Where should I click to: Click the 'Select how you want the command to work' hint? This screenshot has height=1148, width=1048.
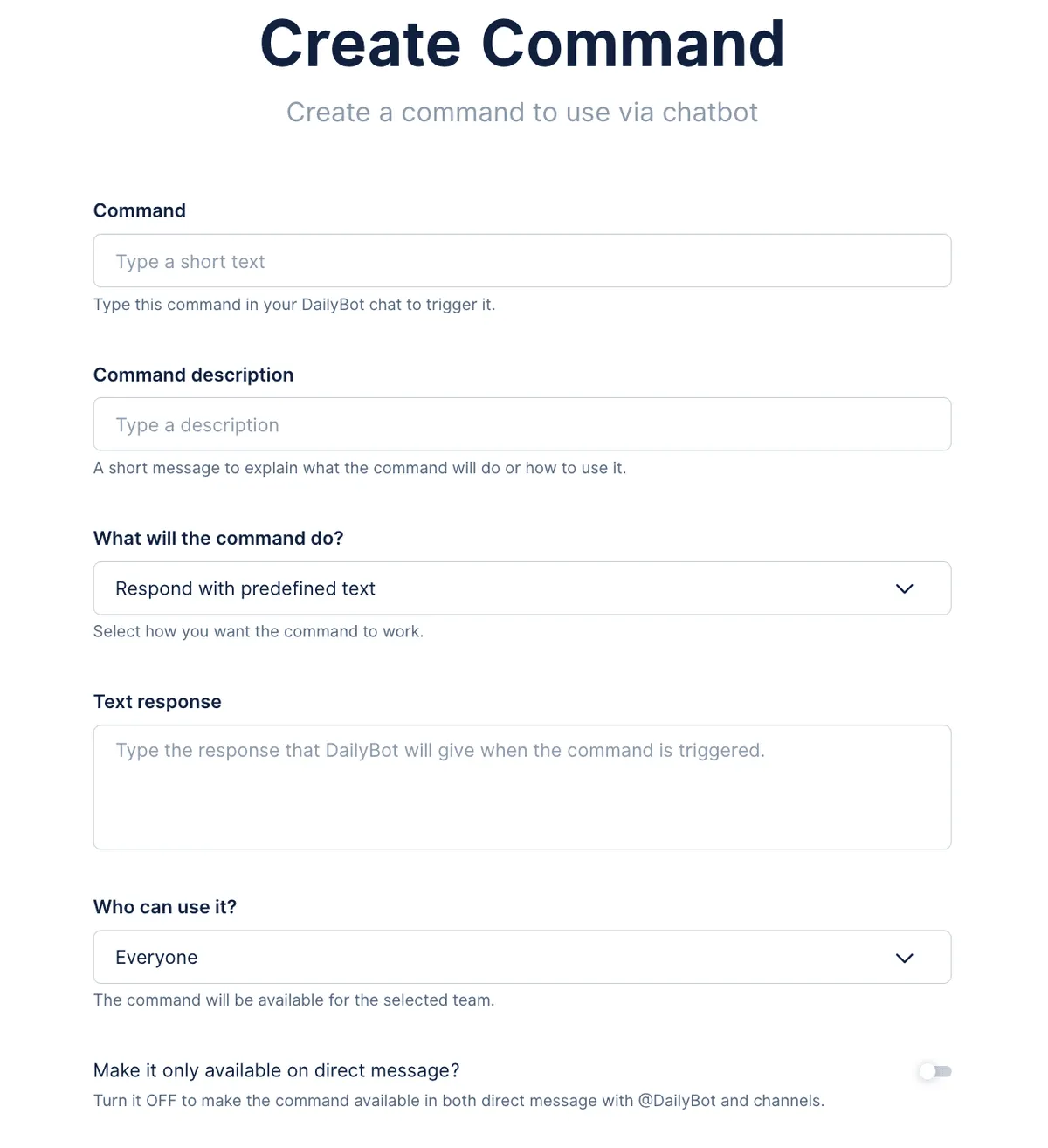tap(259, 631)
